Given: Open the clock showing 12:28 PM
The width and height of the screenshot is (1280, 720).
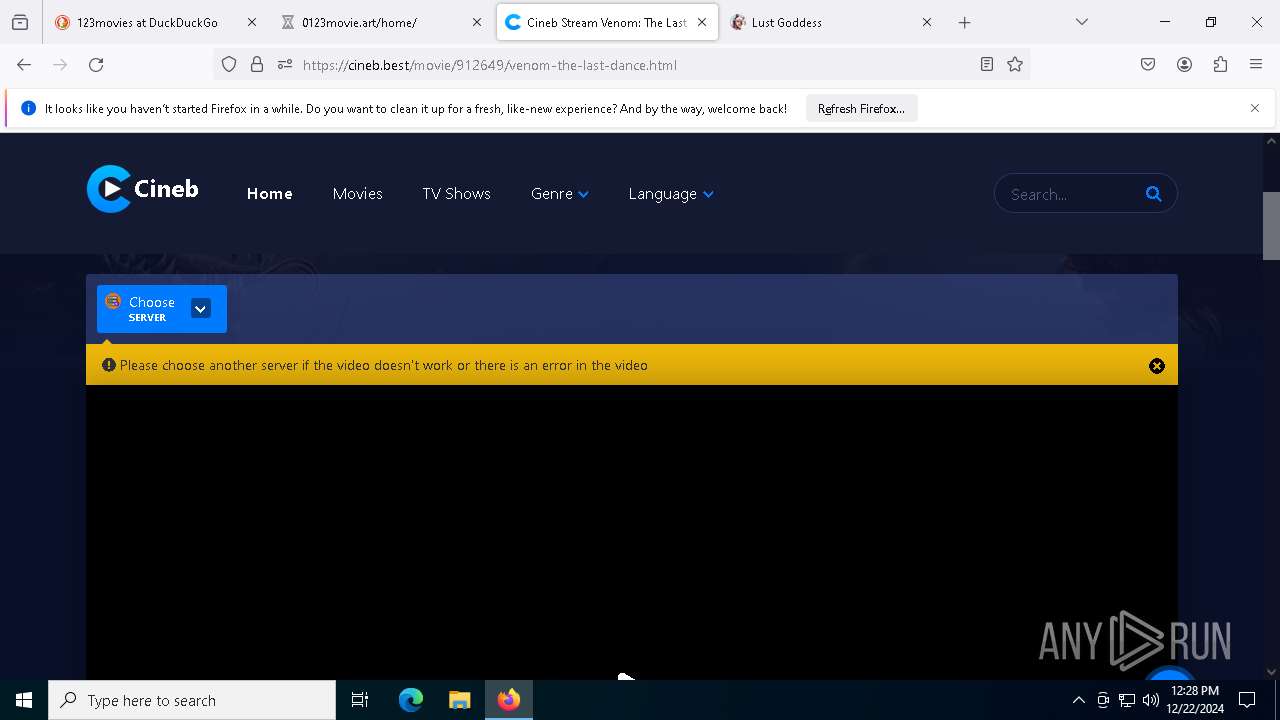Looking at the screenshot, I should click(1195, 700).
